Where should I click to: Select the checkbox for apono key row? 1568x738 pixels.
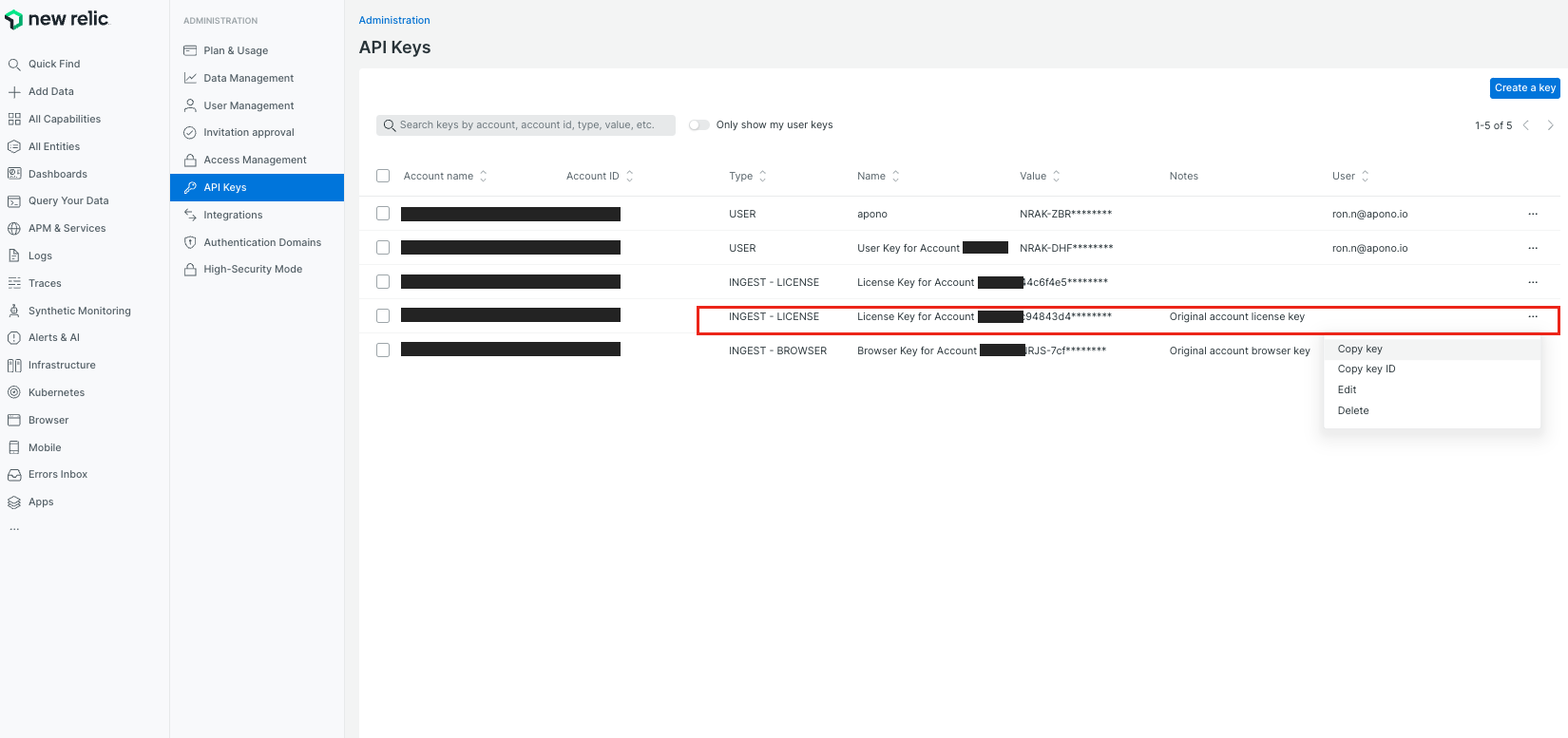383,214
